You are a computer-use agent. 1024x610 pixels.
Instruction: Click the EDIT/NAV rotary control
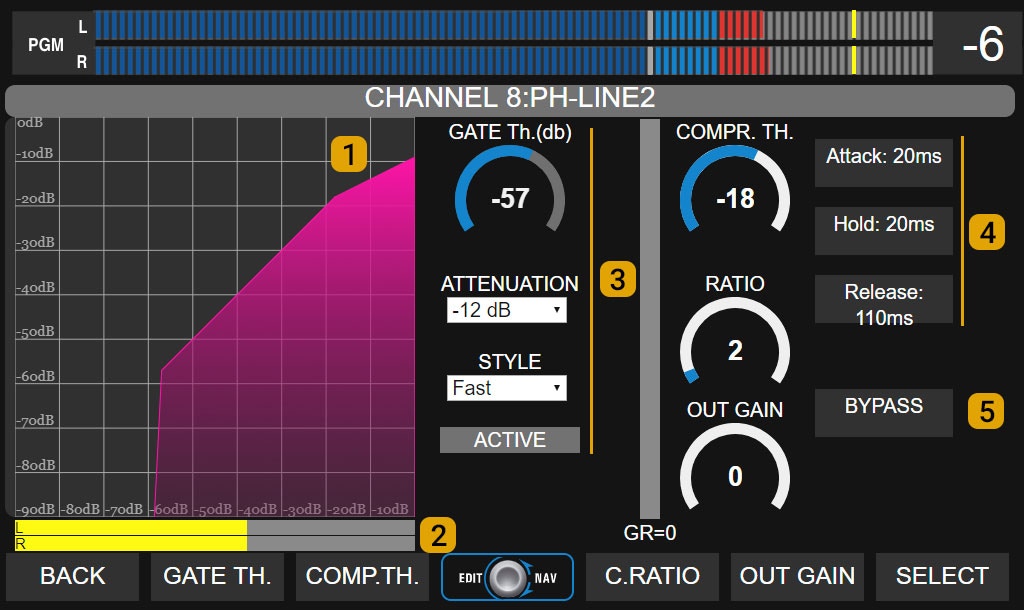tap(507, 577)
